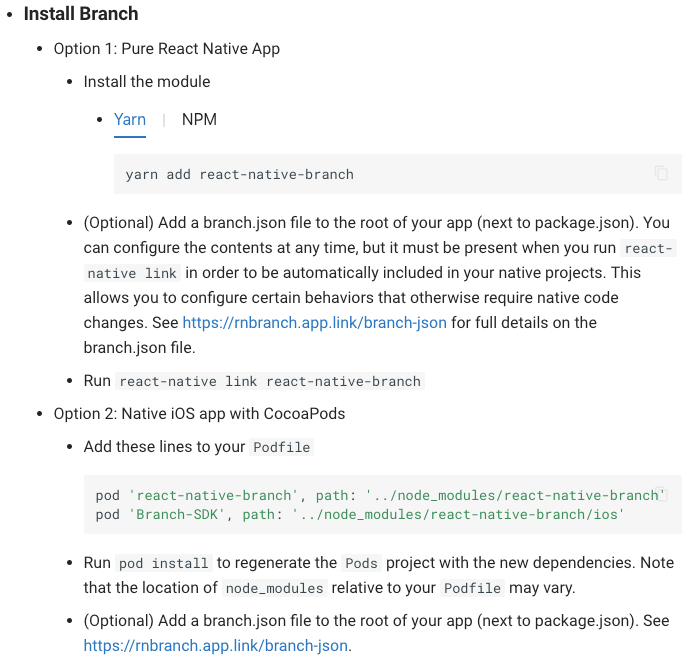Copy the yarn add command with the copy icon
Image resolution: width=696 pixels, height=666 pixels.
[x=661, y=173]
